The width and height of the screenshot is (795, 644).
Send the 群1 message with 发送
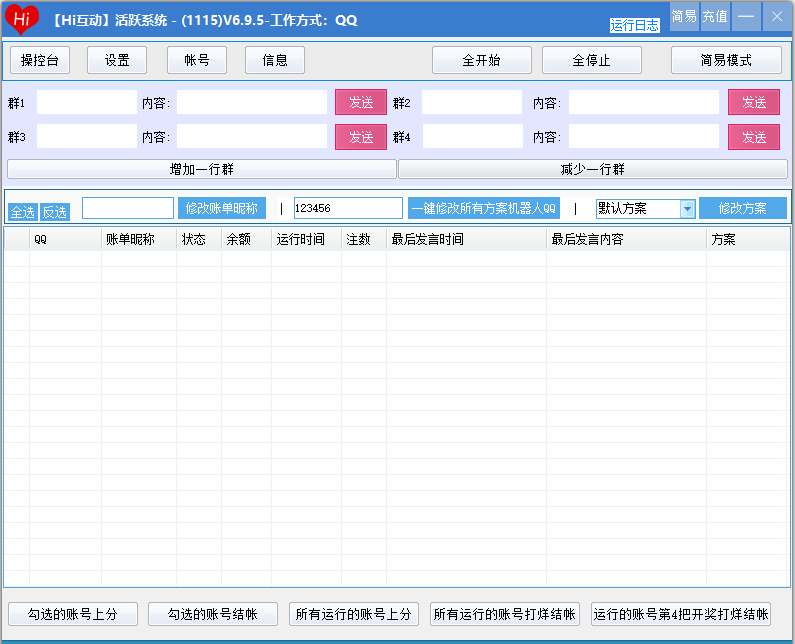click(x=361, y=102)
